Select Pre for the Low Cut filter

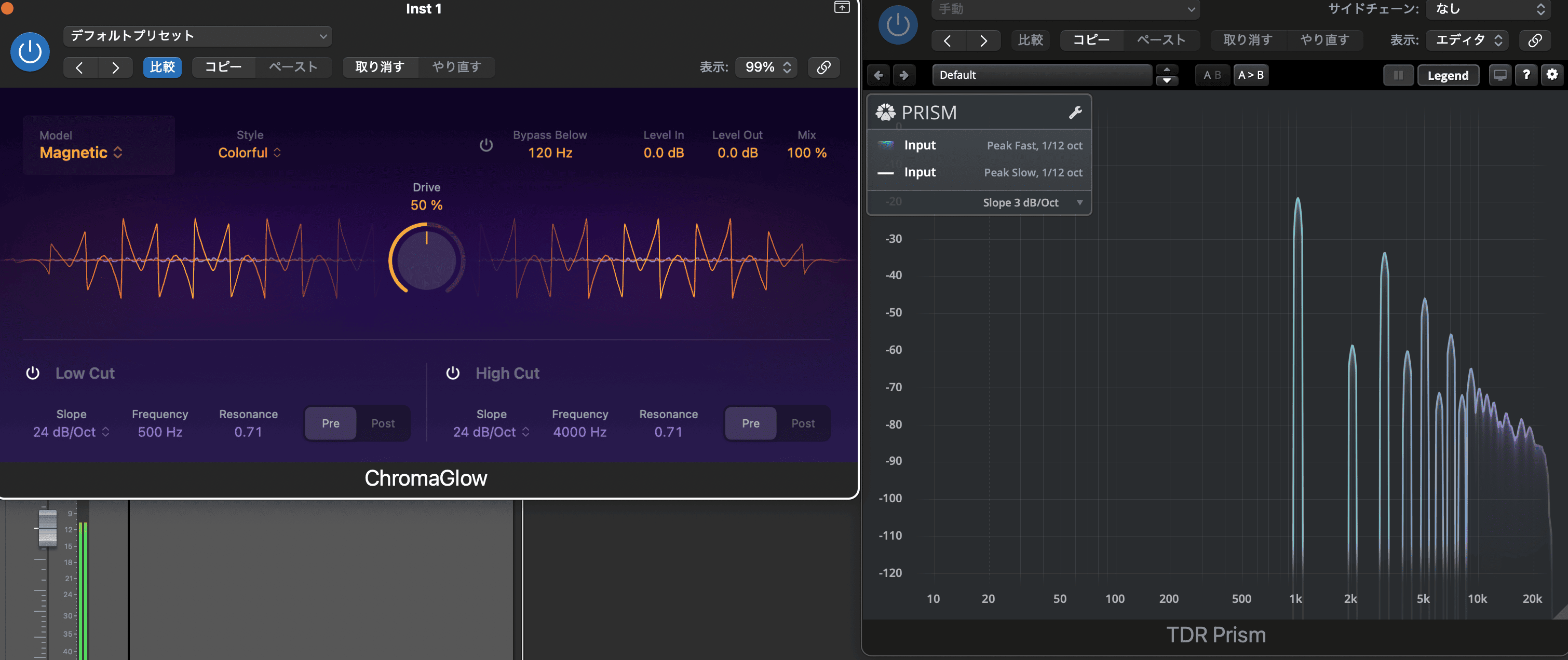(x=331, y=423)
